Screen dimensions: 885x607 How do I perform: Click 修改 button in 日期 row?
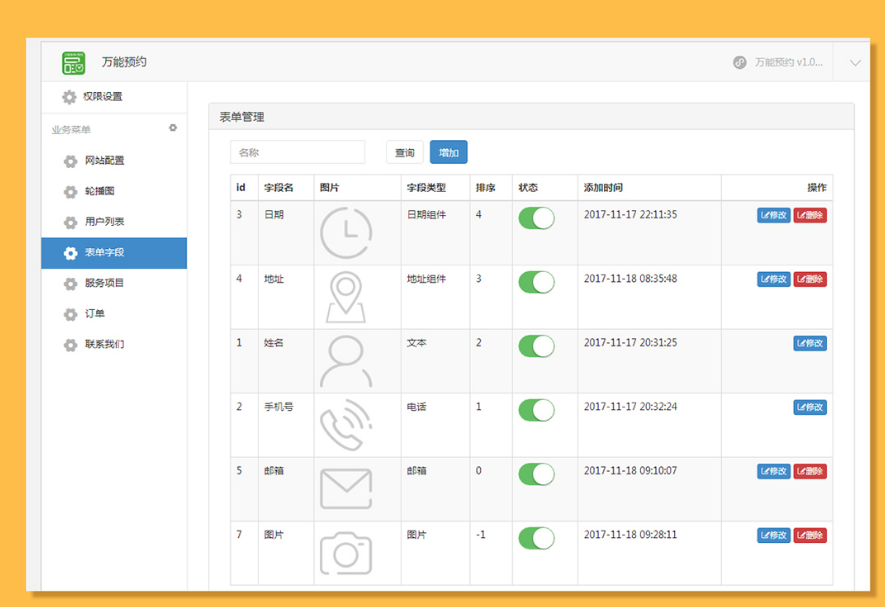[773, 215]
